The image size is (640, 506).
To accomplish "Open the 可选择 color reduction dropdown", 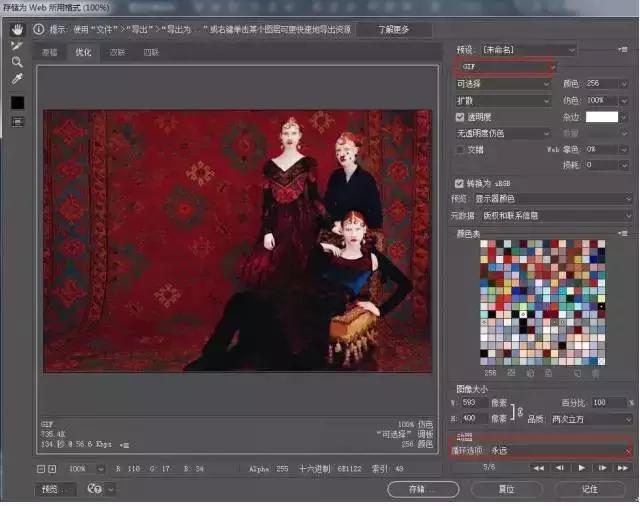I will [x=503, y=84].
